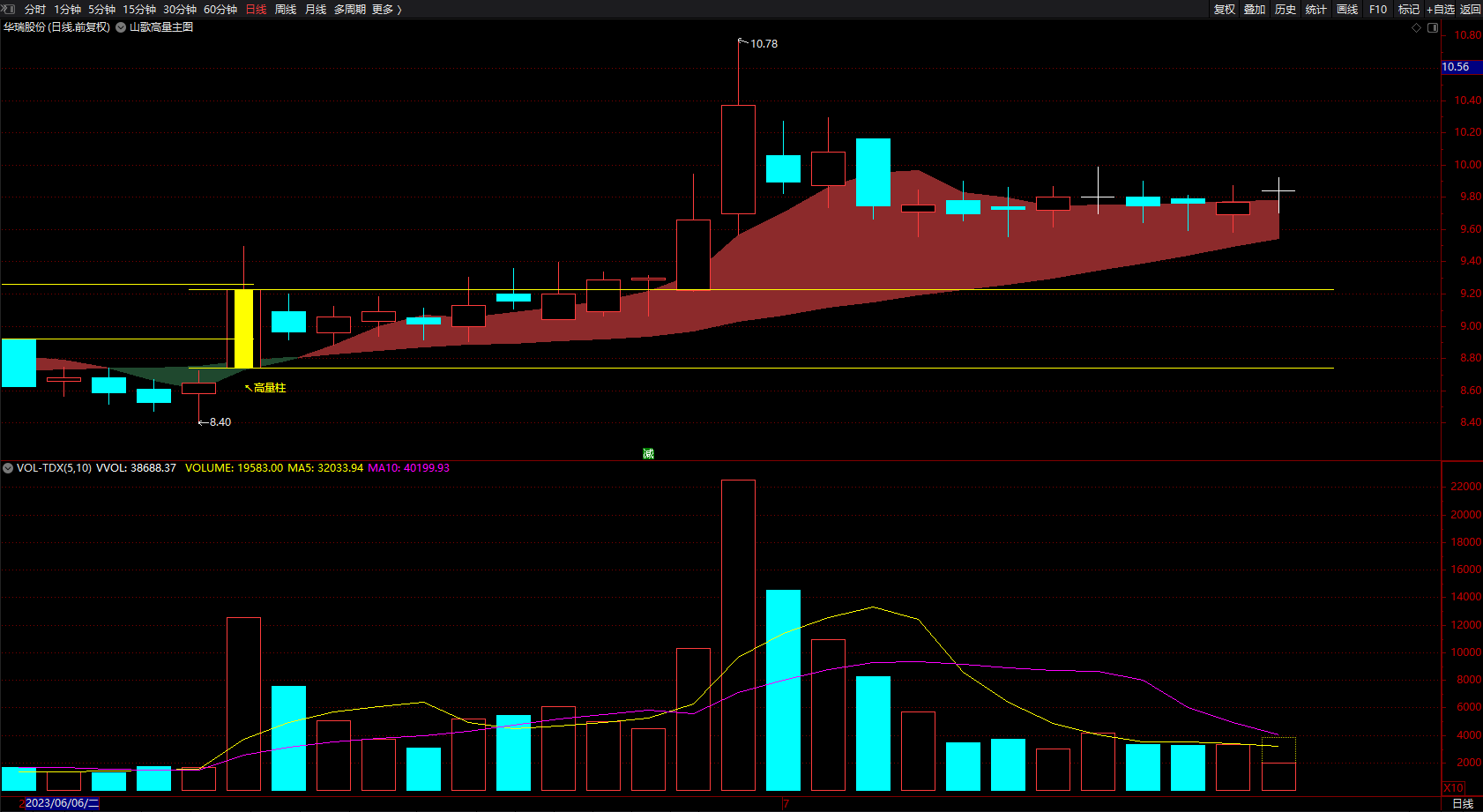Click the diamond marker icon above the price axis
1483x812 pixels.
[1417, 28]
